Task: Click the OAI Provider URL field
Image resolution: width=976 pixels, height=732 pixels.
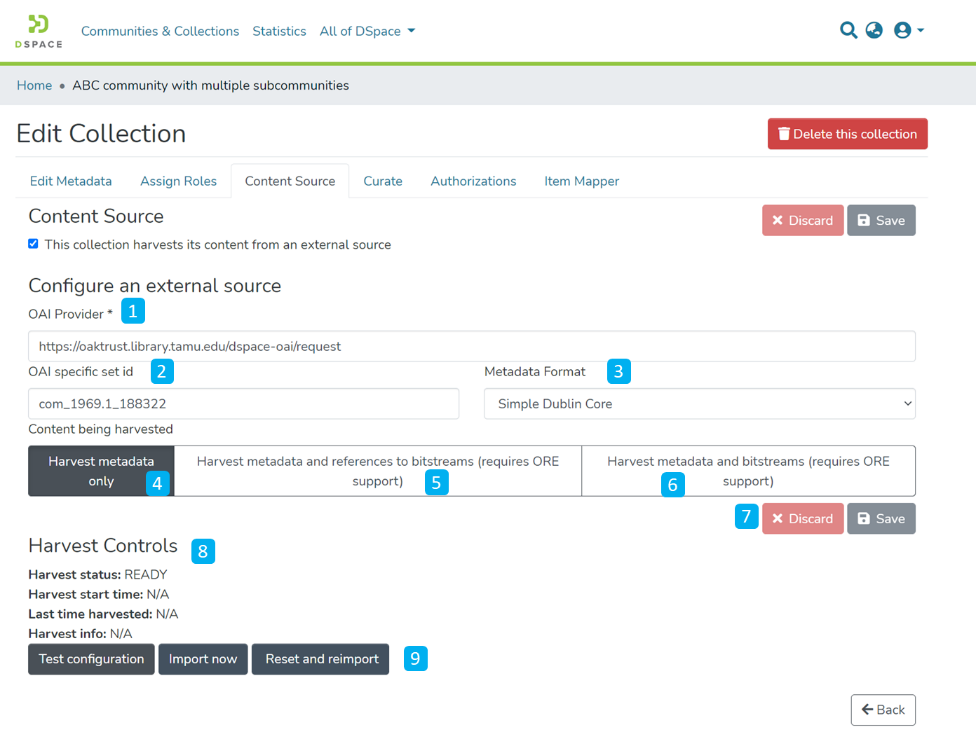Action: click(x=471, y=346)
